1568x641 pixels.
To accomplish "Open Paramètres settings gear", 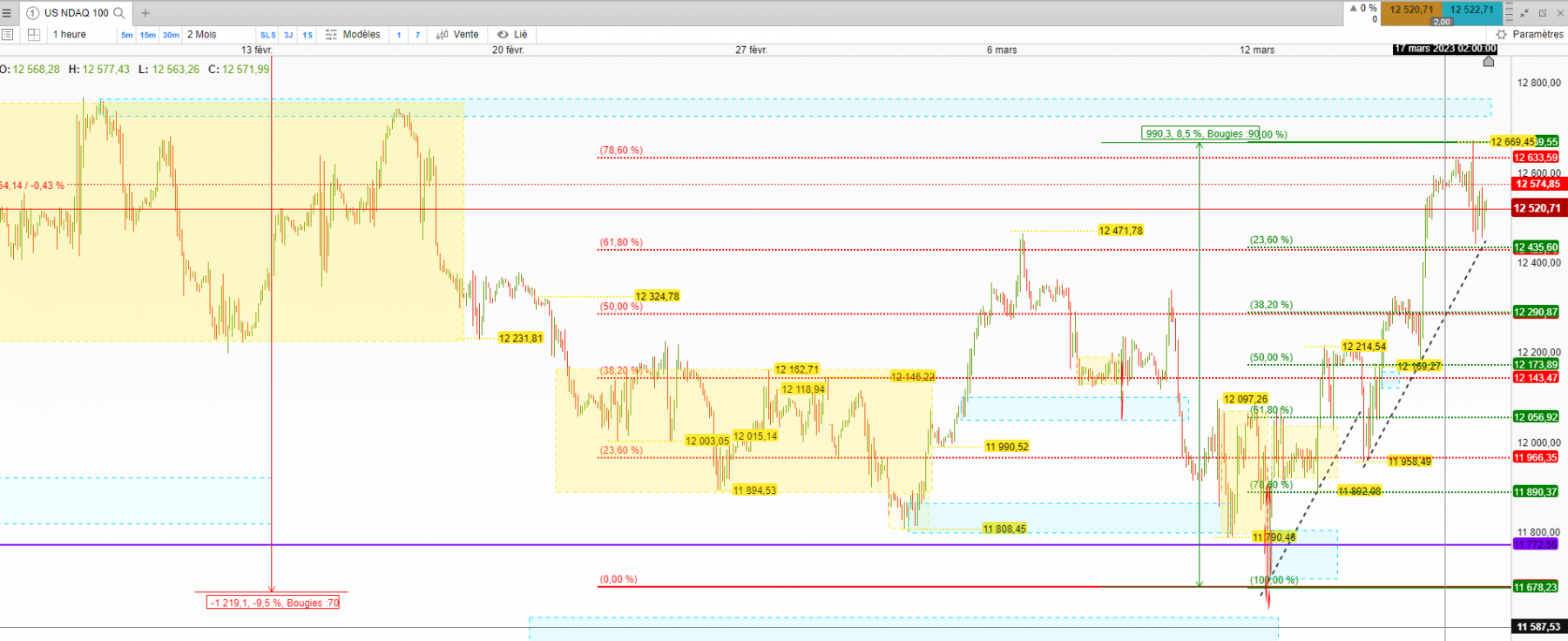I will (1530, 35).
